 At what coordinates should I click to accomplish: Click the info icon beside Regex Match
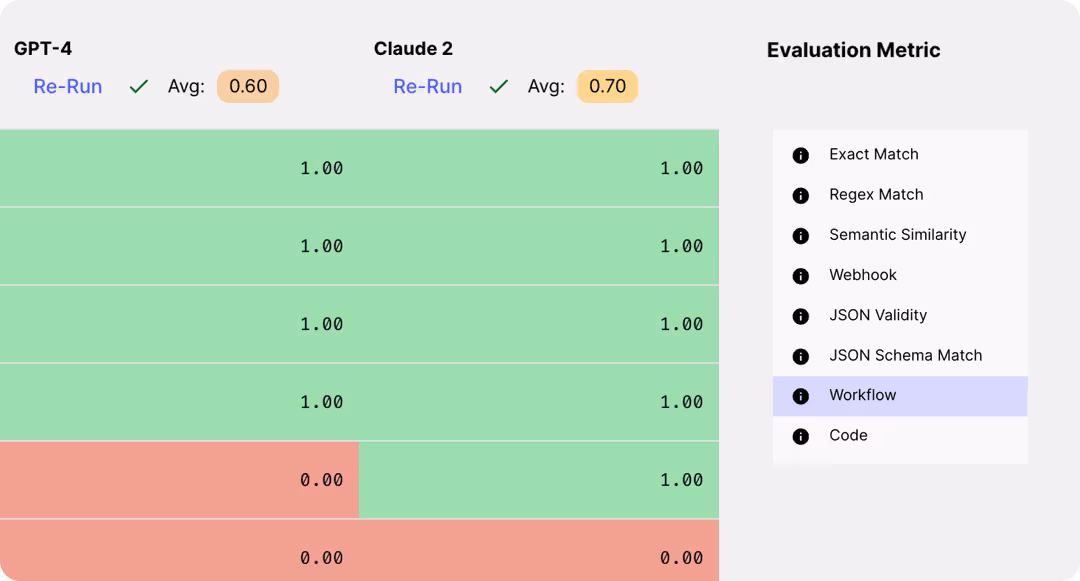pos(800,196)
